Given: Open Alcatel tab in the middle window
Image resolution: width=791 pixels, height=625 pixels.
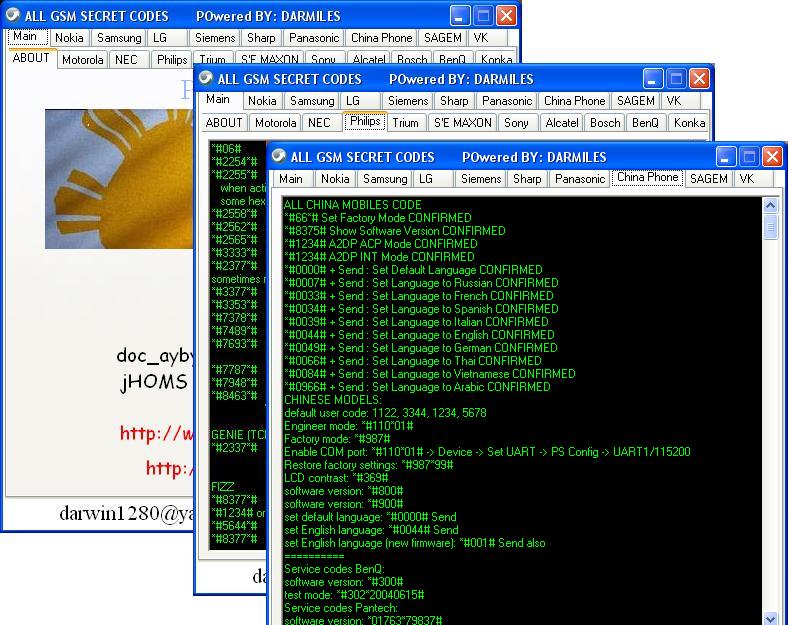Looking at the screenshot, I should point(561,123).
